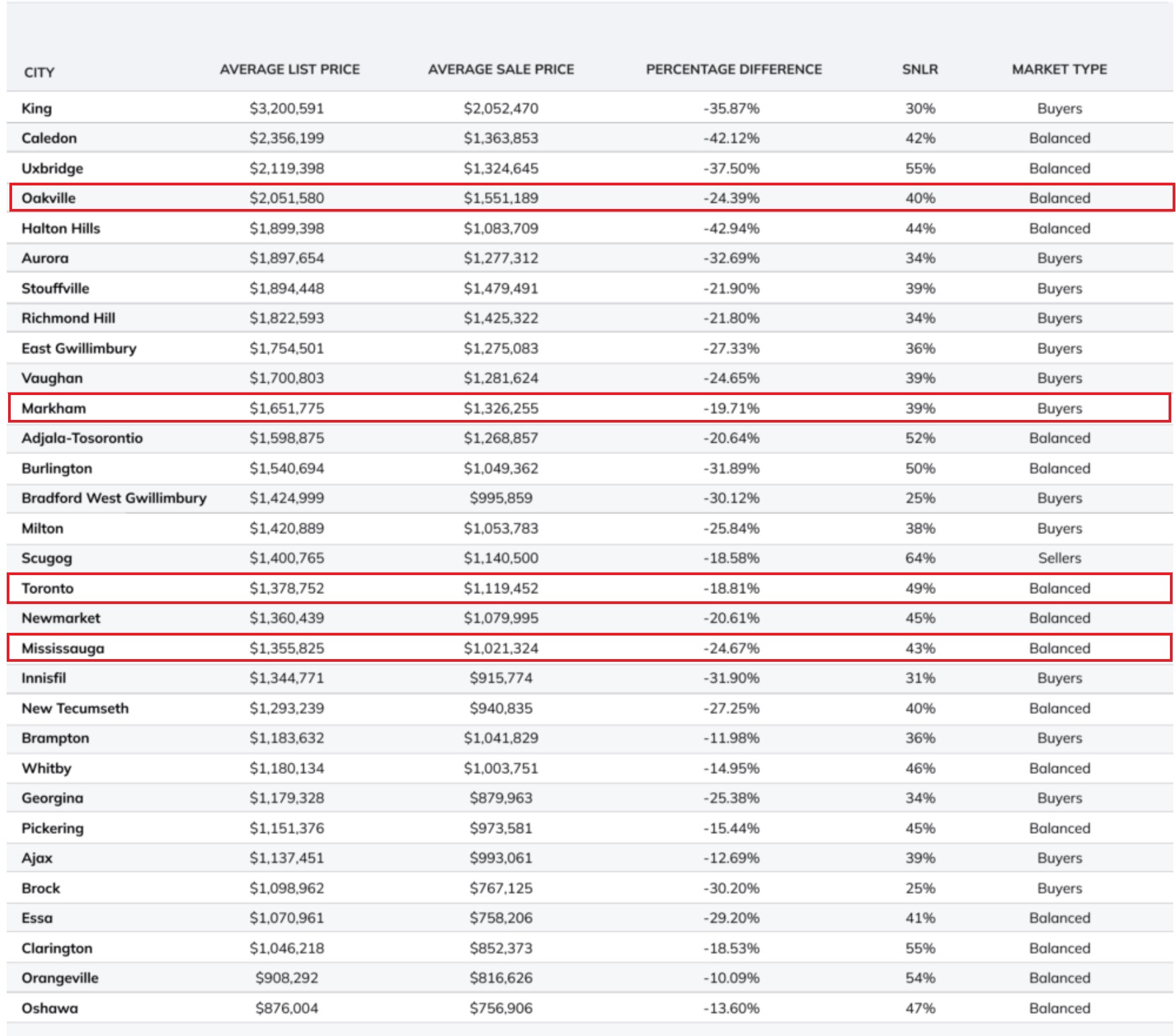The width and height of the screenshot is (1176, 1036).
Task: Click the PERCENTAGE DIFFERENCE column header
Action: tap(733, 69)
